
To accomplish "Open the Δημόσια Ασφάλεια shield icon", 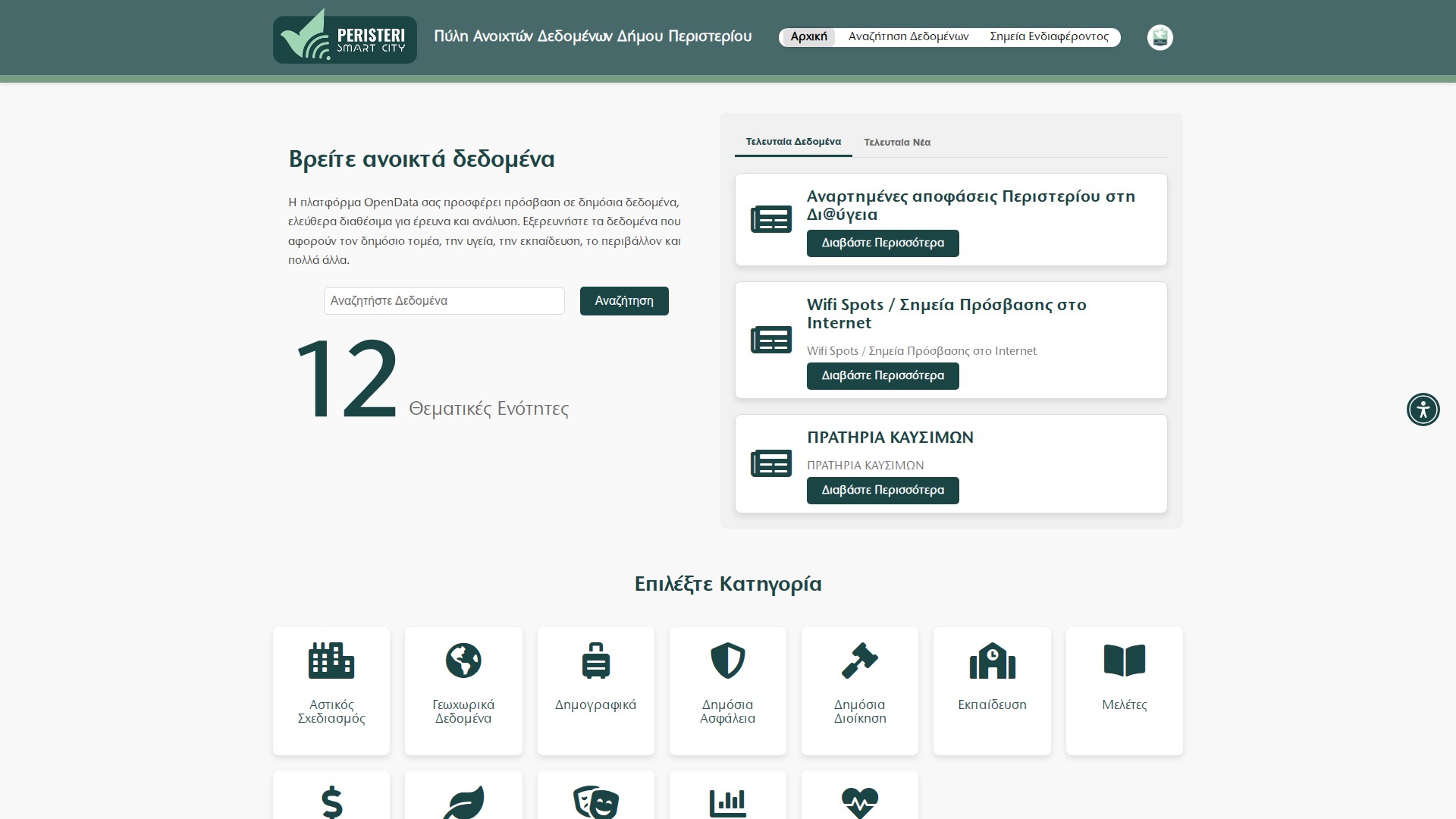I will coord(727,660).
